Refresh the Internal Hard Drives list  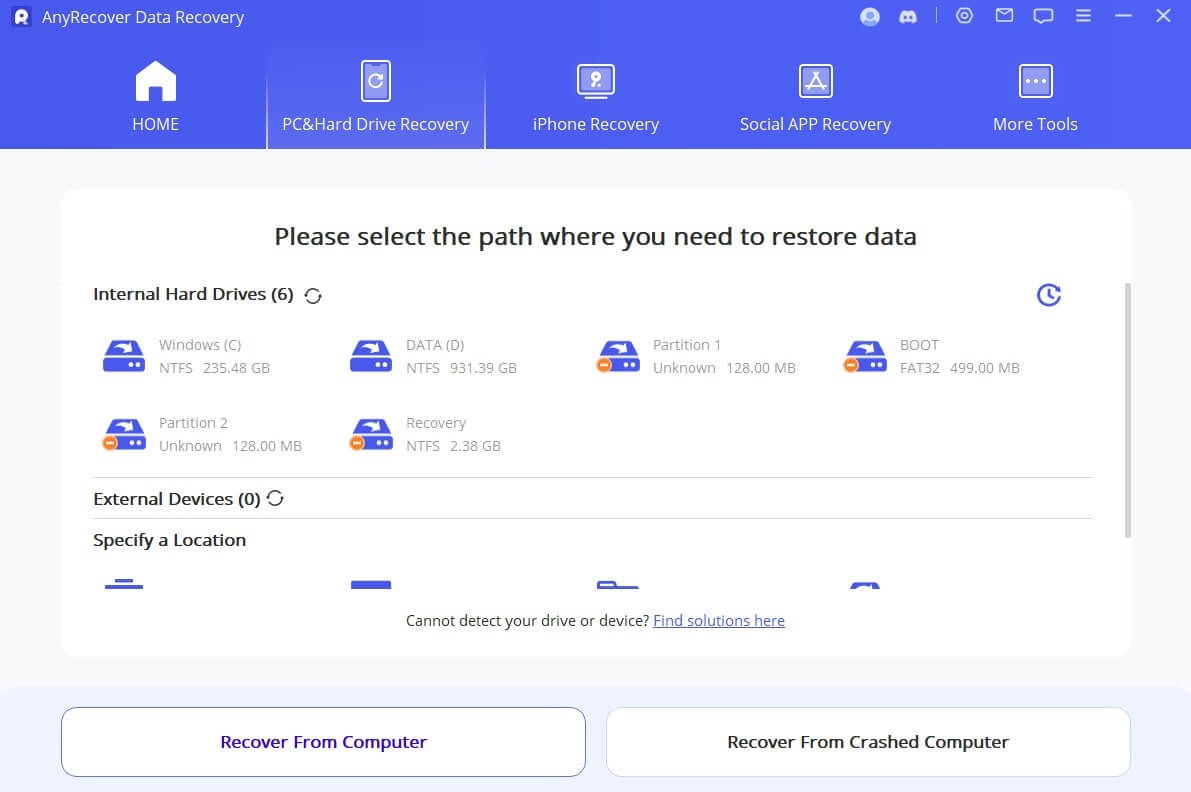pyautogui.click(x=313, y=295)
